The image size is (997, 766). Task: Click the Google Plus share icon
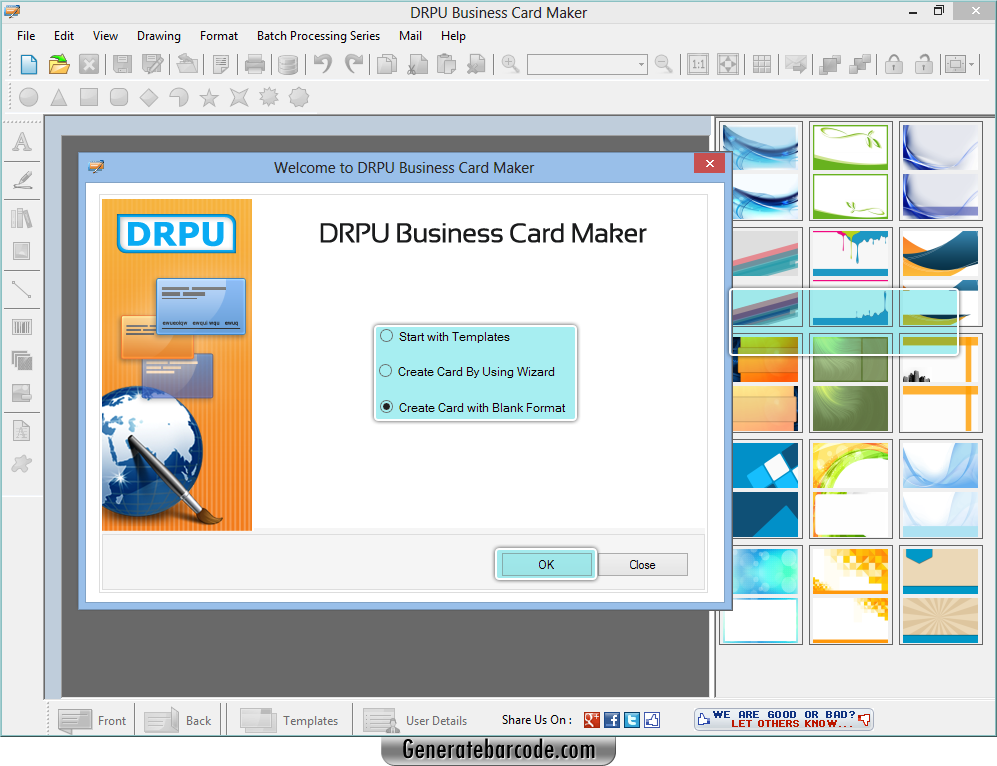[x=592, y=720]
